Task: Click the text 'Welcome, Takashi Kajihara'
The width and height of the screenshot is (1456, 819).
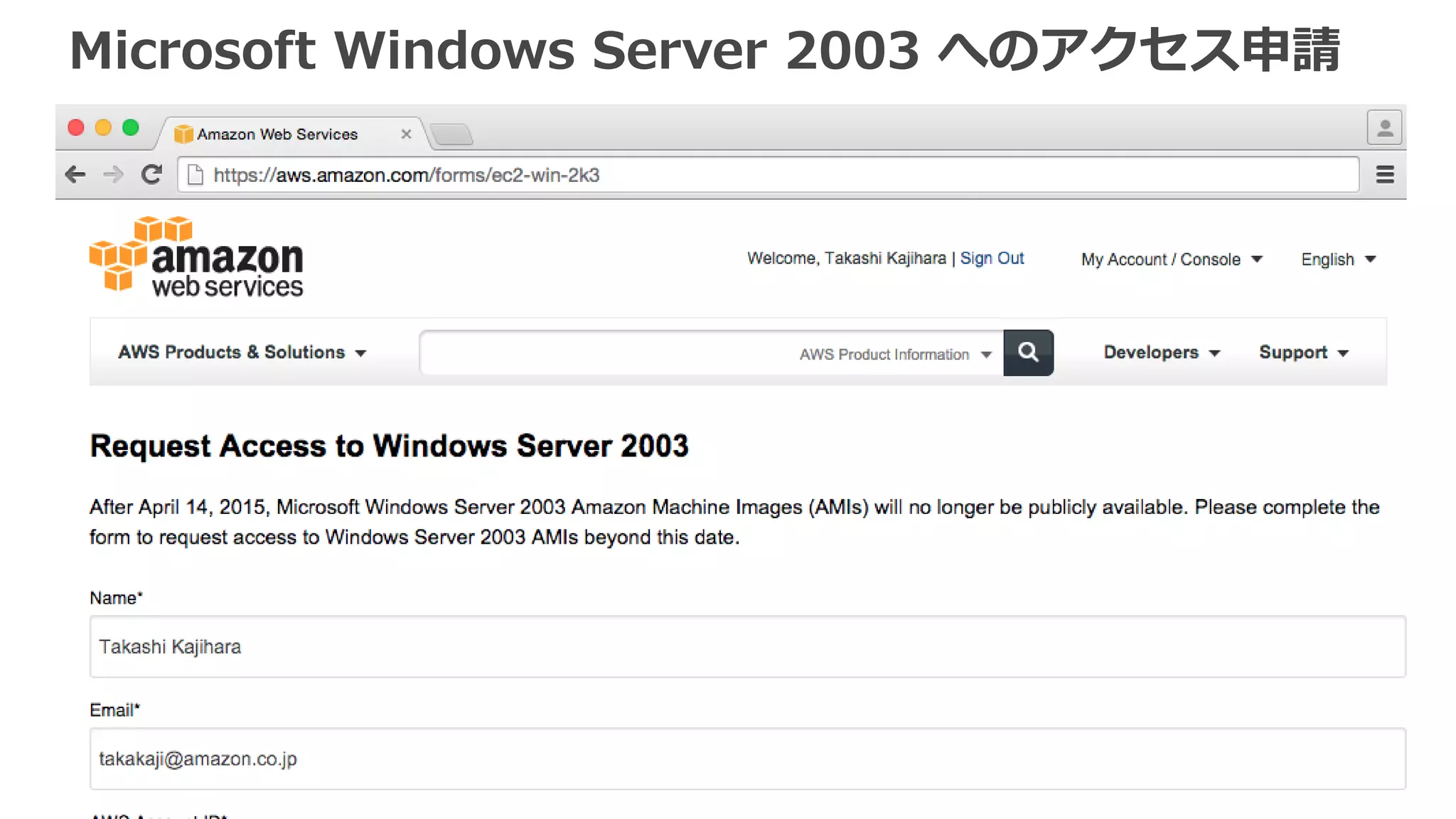Action: pos(846,258)
